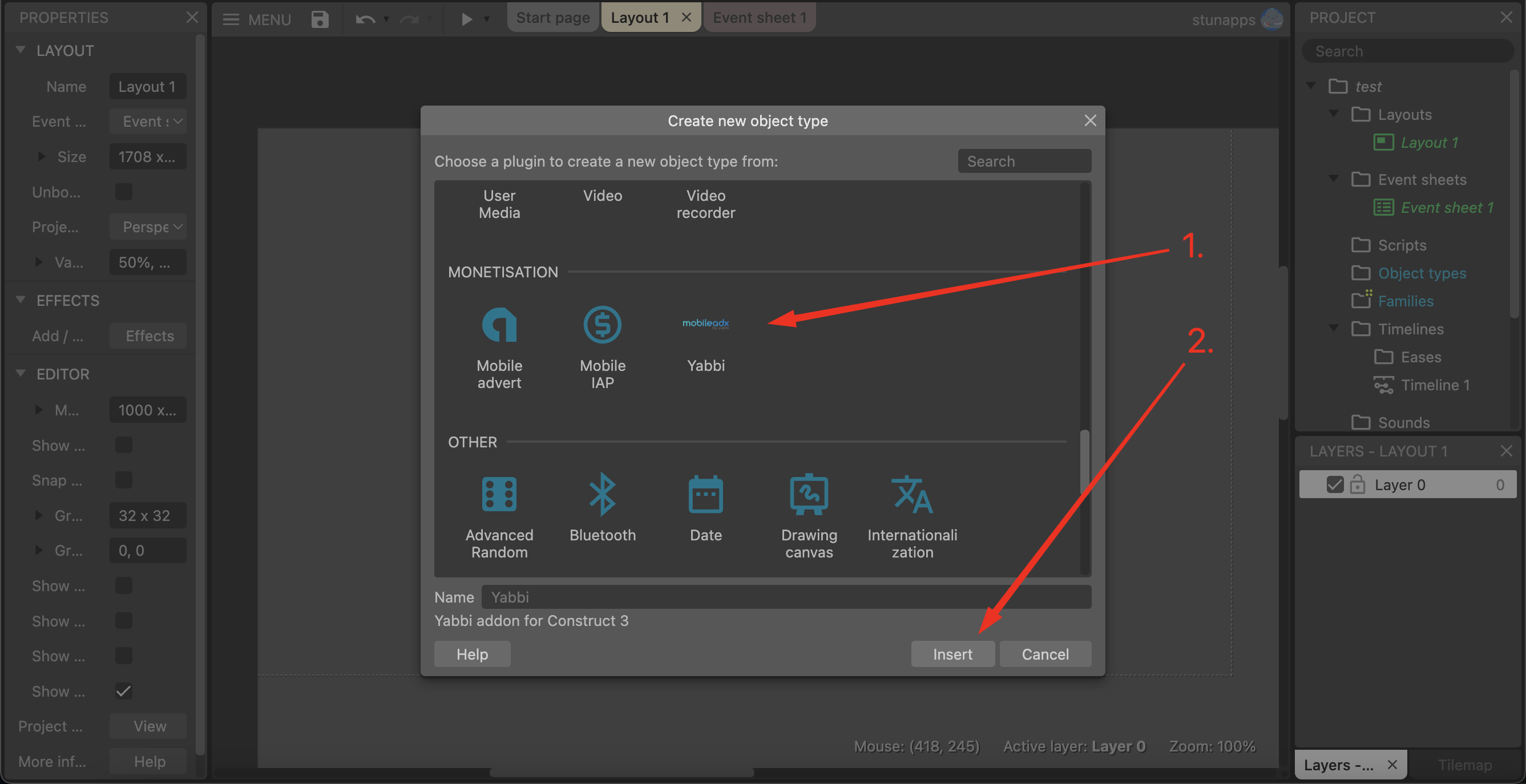This screenshot has width=1526, height=784.
Task: Select the Mobile advert plugin icon
Action: [499, 325]
